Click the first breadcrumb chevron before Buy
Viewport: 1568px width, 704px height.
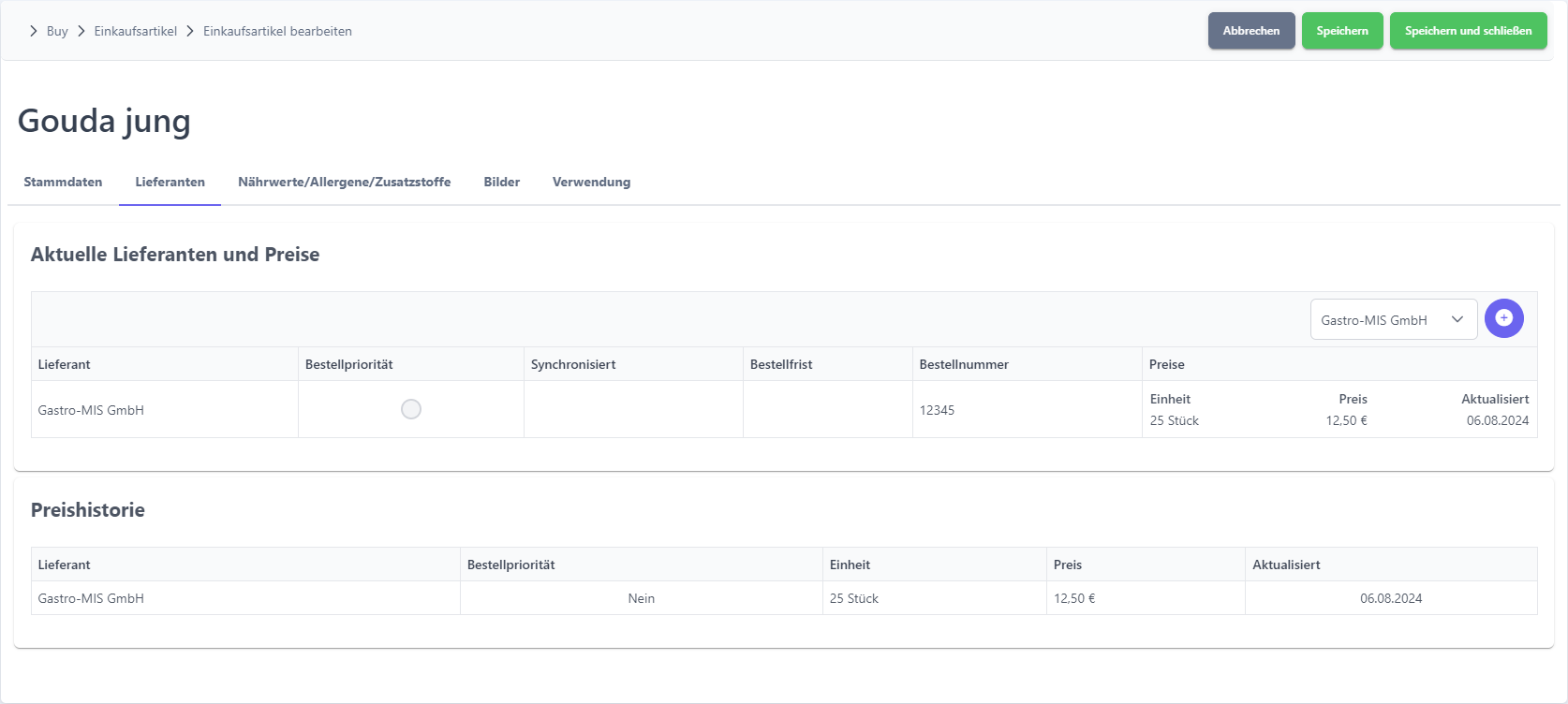[34, 31]
